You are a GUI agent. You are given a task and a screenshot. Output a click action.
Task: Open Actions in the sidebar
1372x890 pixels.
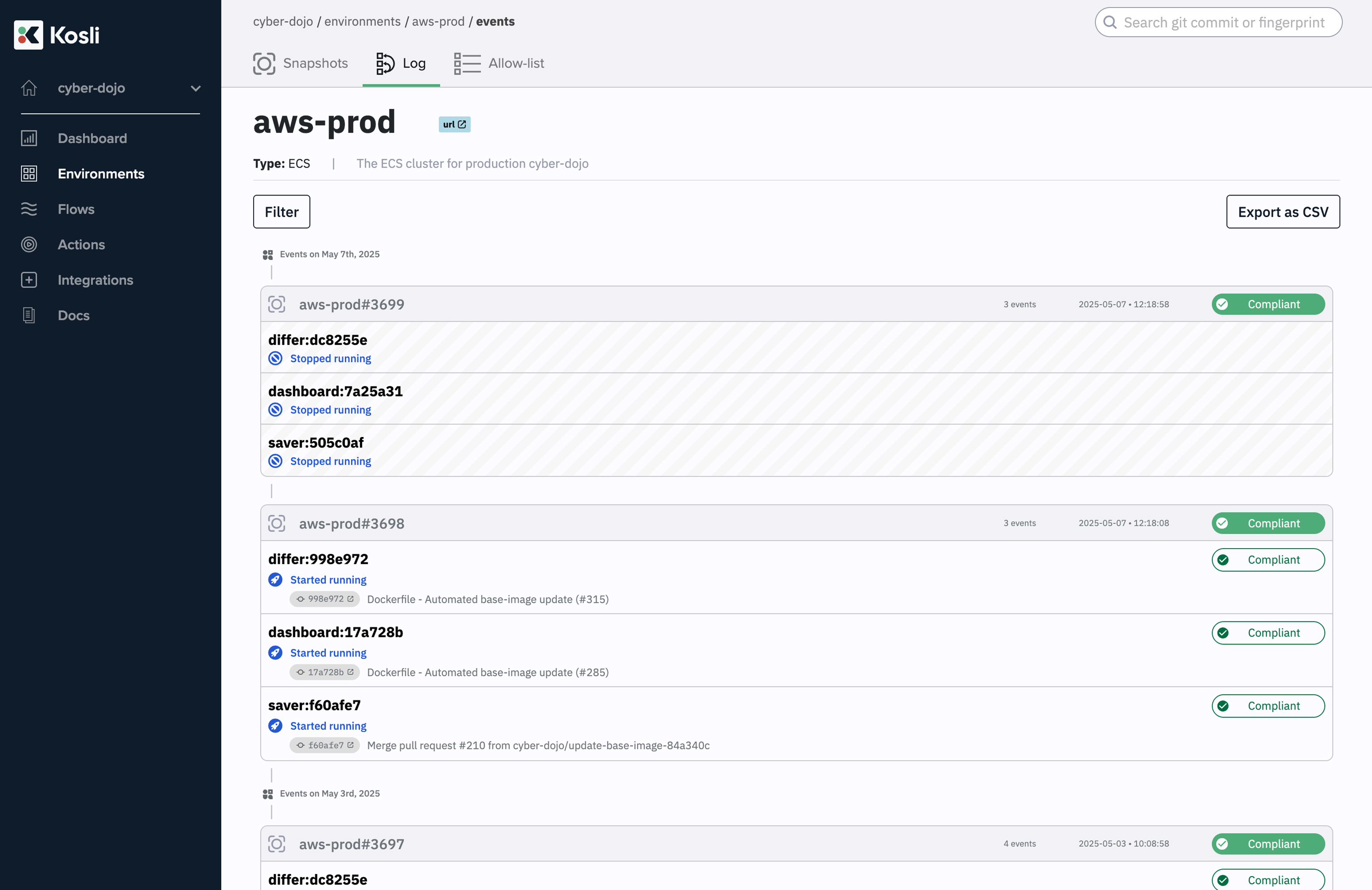[x=81, y=244]
